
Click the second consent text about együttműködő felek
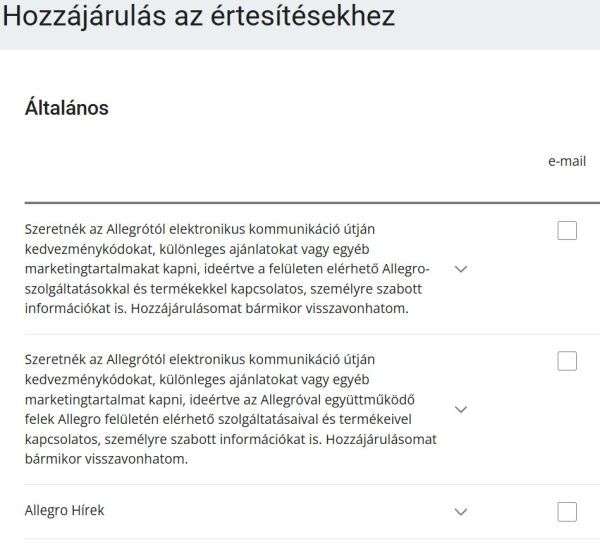click(227, 409)
